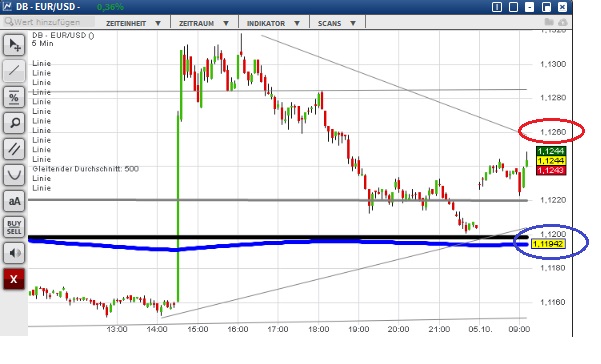Click the folder icon in toolbar

(x=549, y=22)
